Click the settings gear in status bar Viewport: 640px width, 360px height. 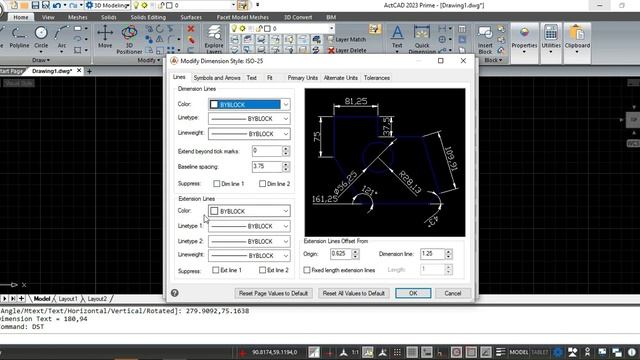pos(558,352)
